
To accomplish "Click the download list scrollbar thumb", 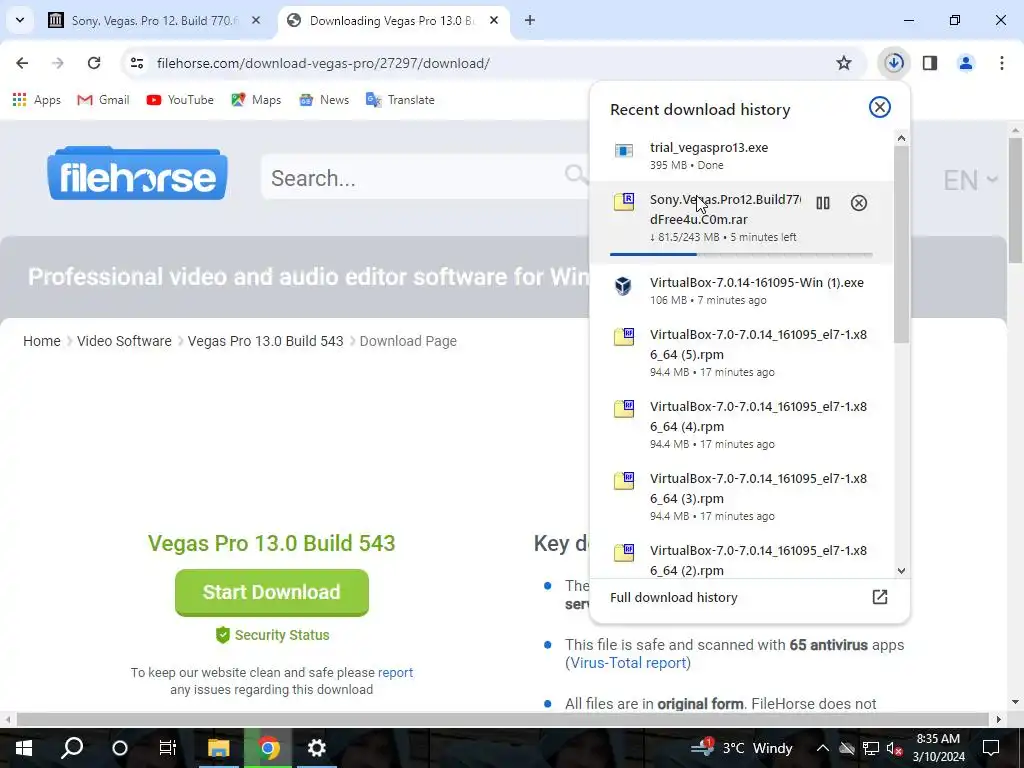I will click(x=901, y=244).
